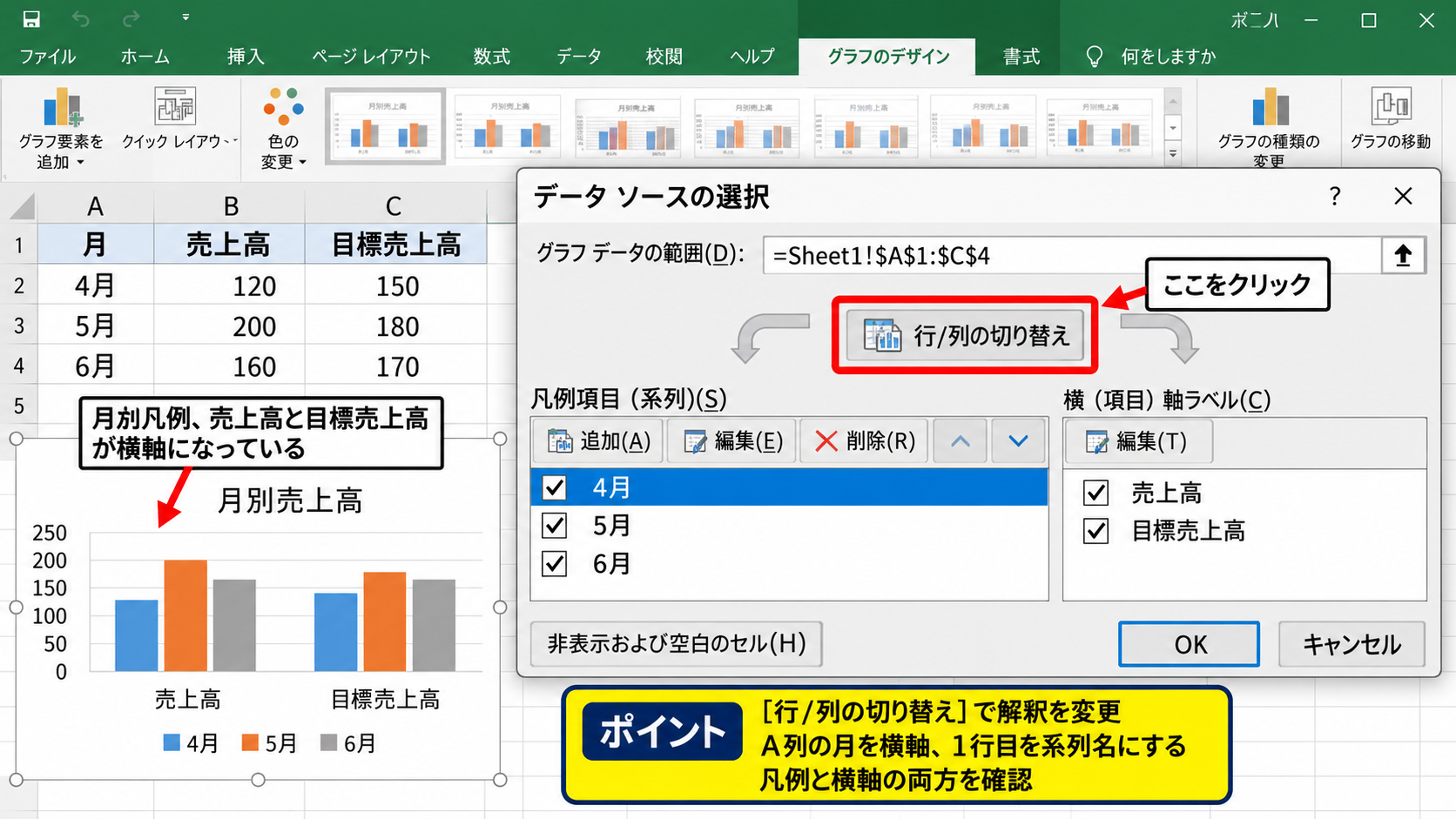This screenshot has height=819, width=1456.
Task: Click 非表示および空白のセル(H) button
Action: pyautogui.click(x=677, y=644)
